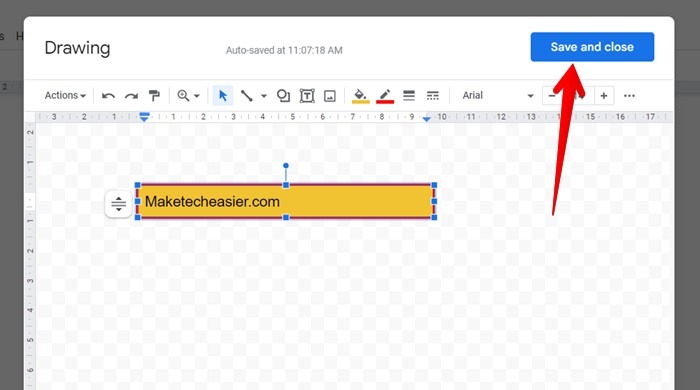700x390 pixels.
Task: Click the vertical align button beside text box
Action: [x=118, y=204]
